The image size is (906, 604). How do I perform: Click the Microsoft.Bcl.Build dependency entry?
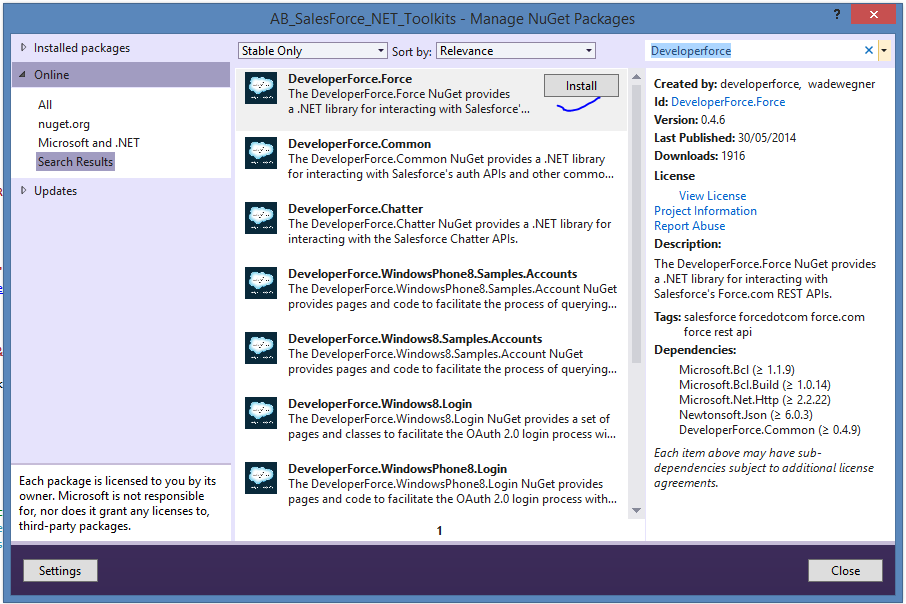pos(755,385)
